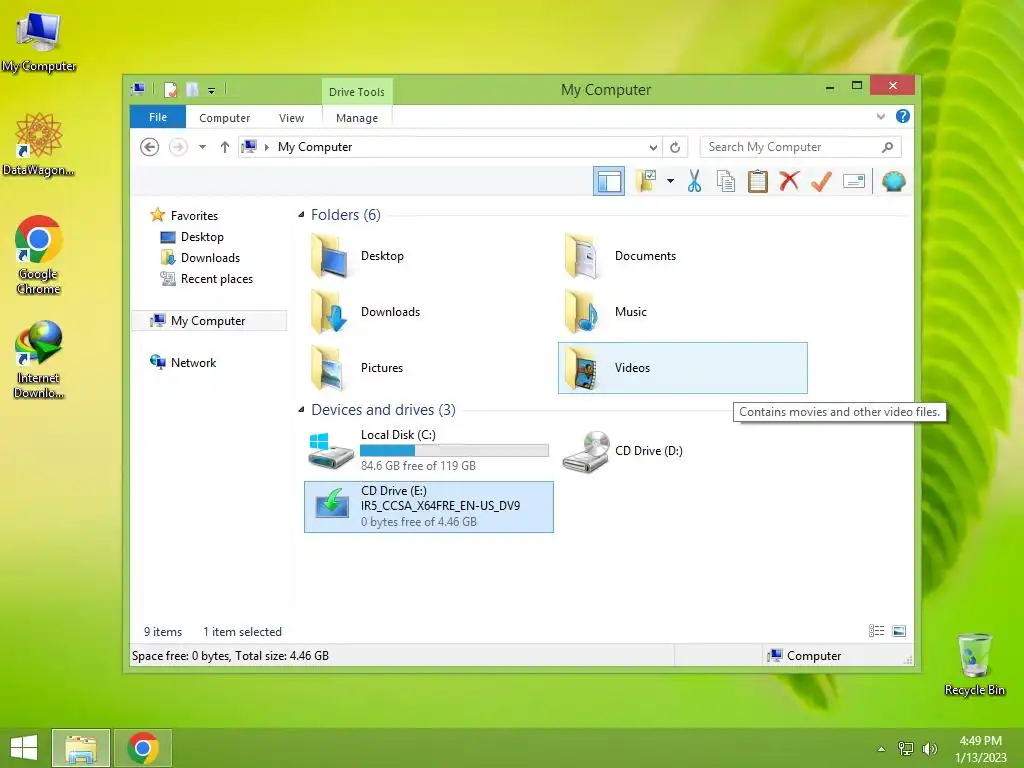Click the Cut scissors icon

(x=694, y=181)
